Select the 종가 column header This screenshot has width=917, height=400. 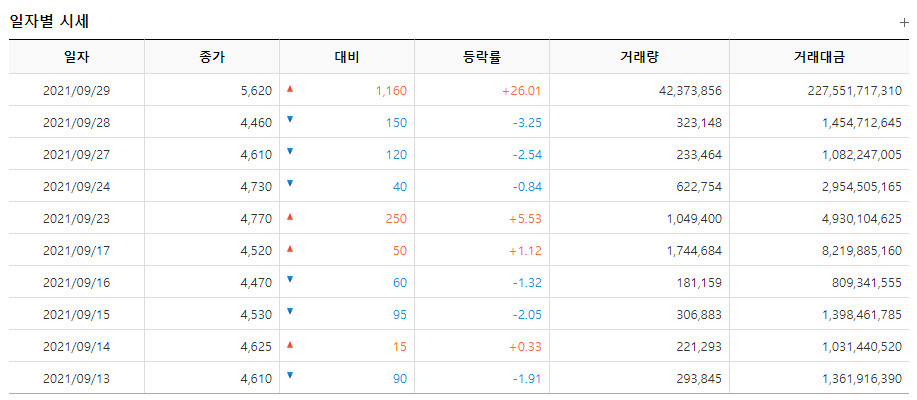pyautogui.click(x=212, y=57)
